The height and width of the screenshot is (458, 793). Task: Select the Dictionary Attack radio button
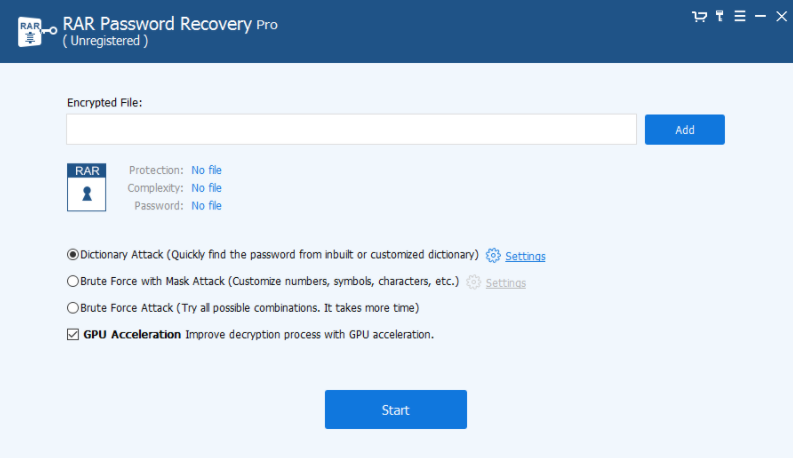click(x=73, y=254)
